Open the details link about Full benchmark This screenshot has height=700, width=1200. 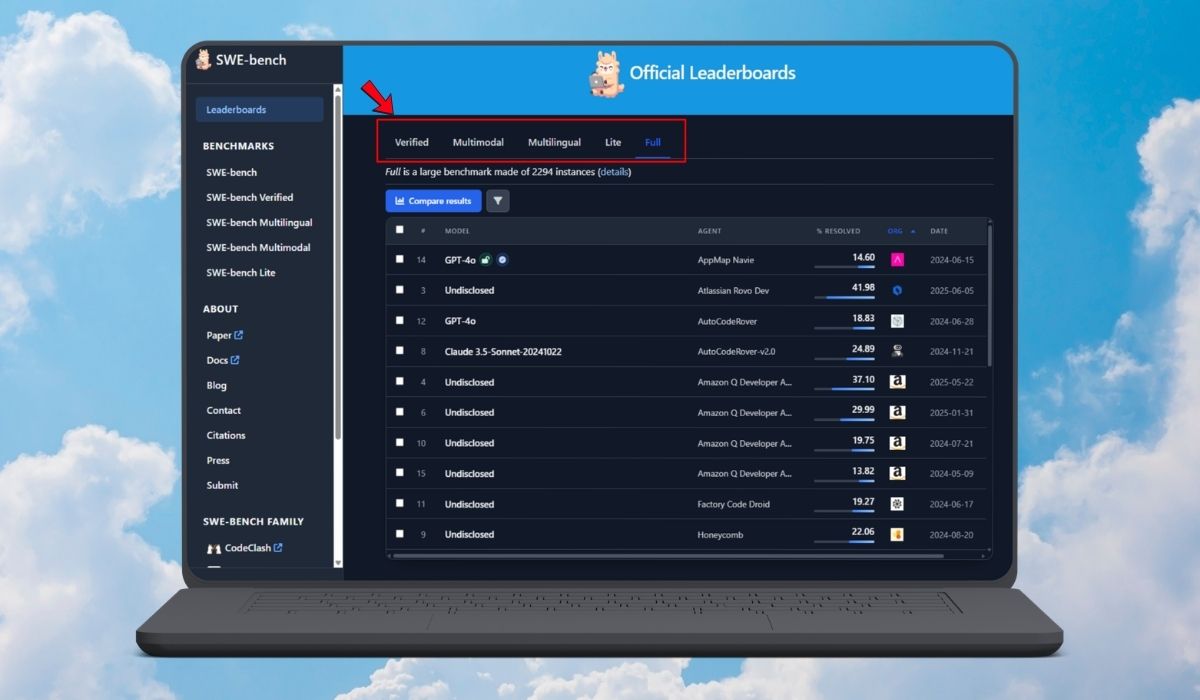[615, 172]
